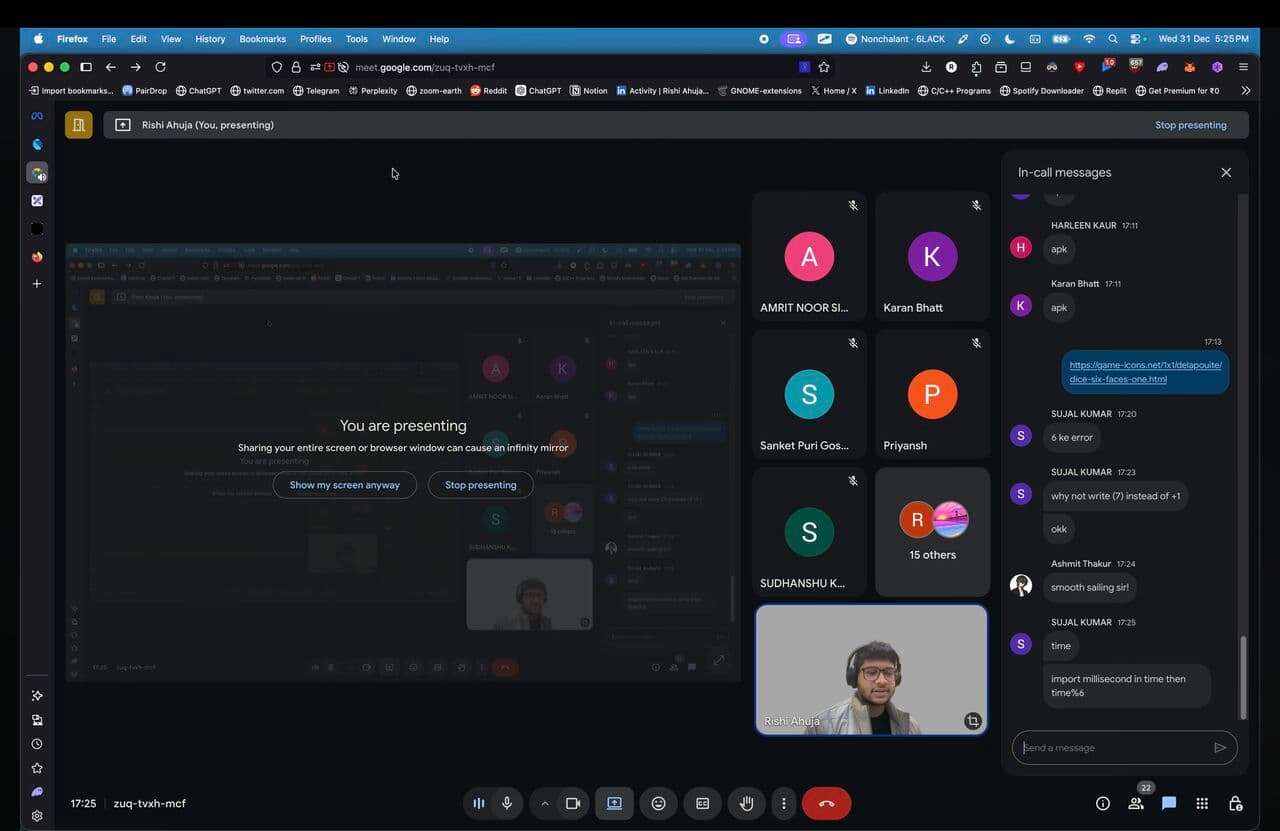This screenshot has height=831, width=1280.
Task: Open the sidebar history clock icon
Action: (37, 744)
